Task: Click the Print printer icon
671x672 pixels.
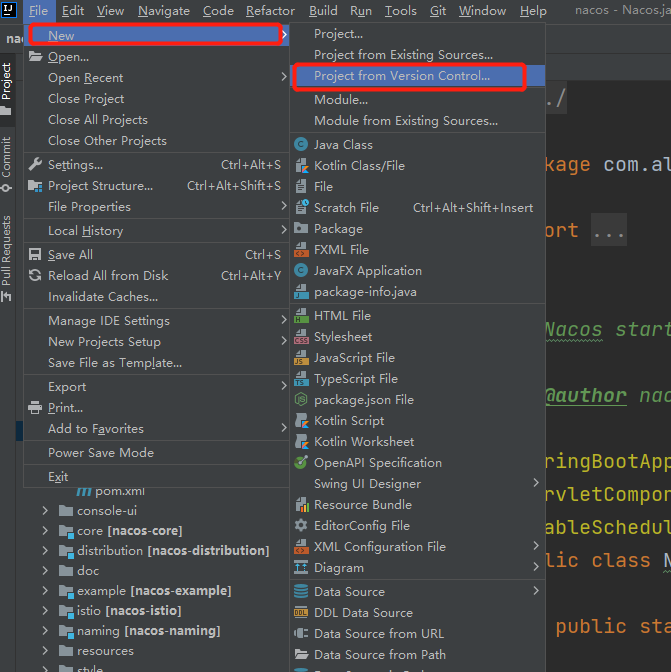Action: [35, 407]
